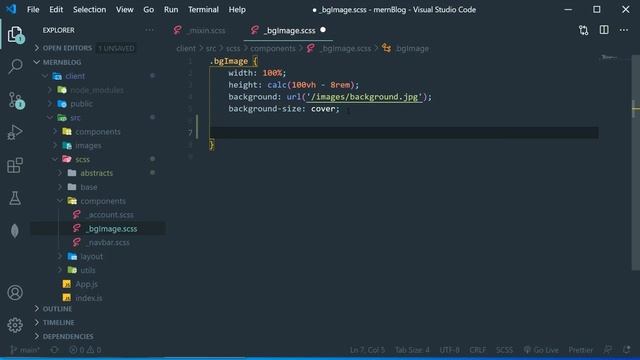Click the synchronize changes icon in status bar
Screen dimensions: 640x360
pyautogui.click(x=54, y=350)
